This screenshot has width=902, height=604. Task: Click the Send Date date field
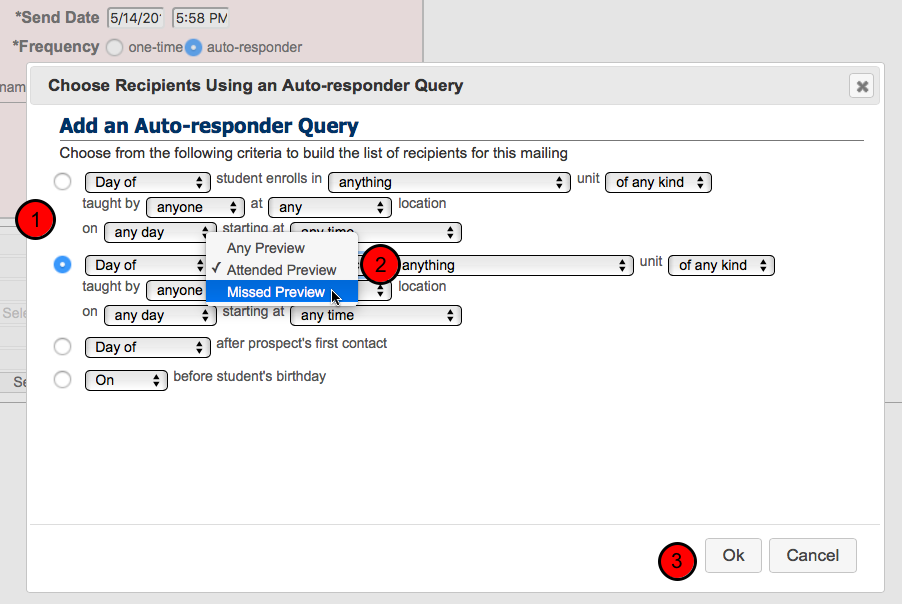135,18
